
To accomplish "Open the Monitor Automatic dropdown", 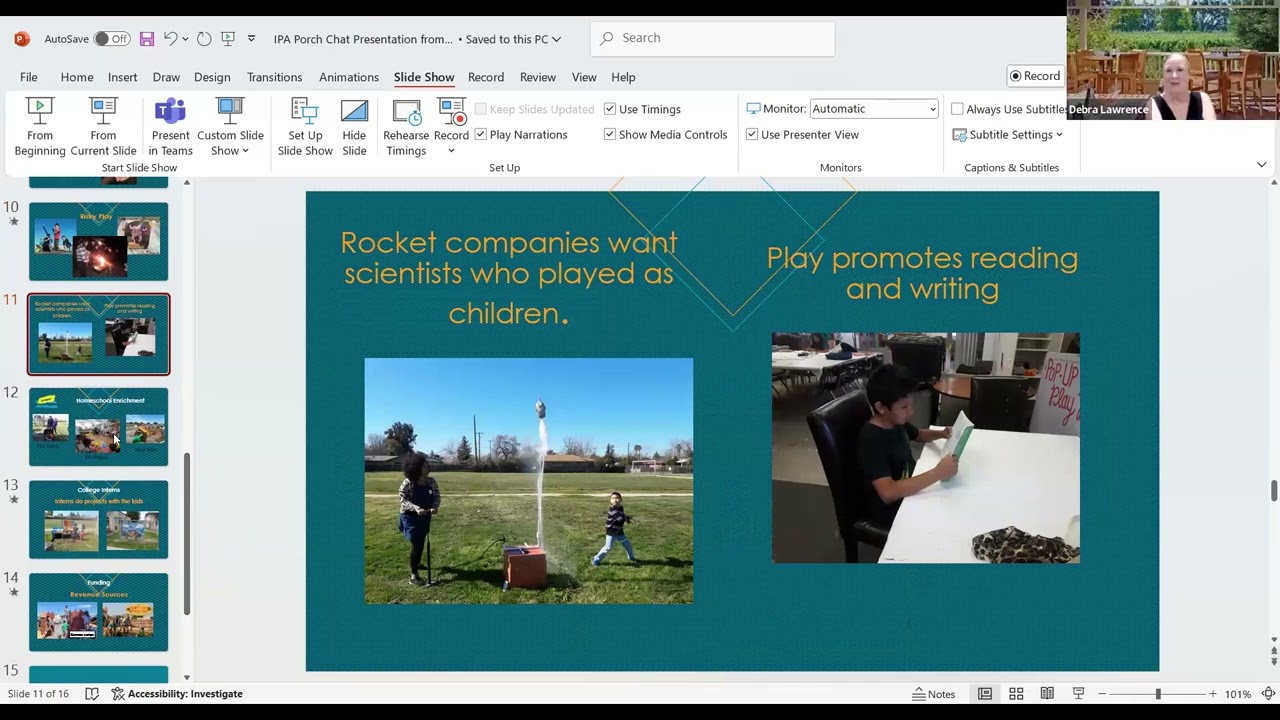I will coord(873,109).
